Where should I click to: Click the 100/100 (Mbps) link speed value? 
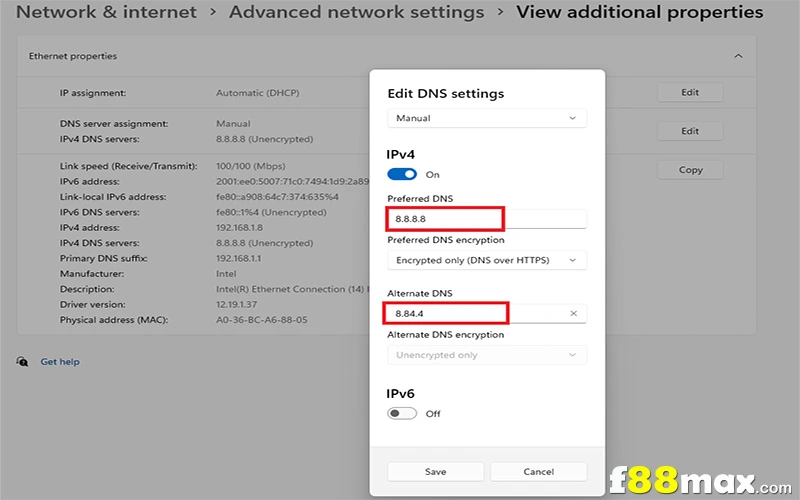click(x=251, y=166)
